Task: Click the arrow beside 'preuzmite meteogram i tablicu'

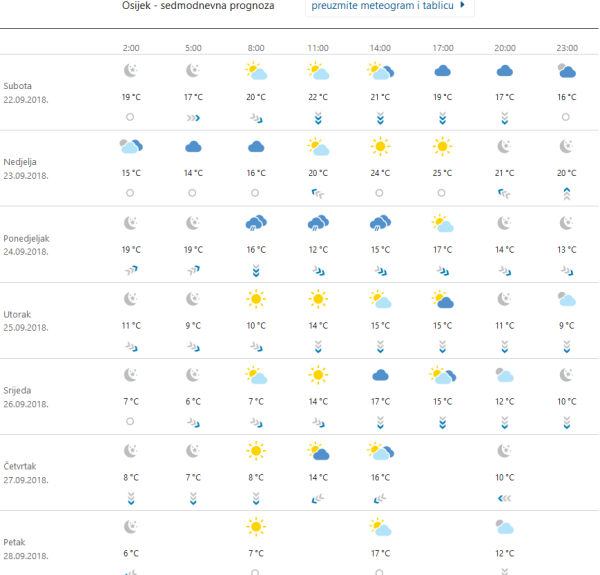Action: (x=462, y=6)
